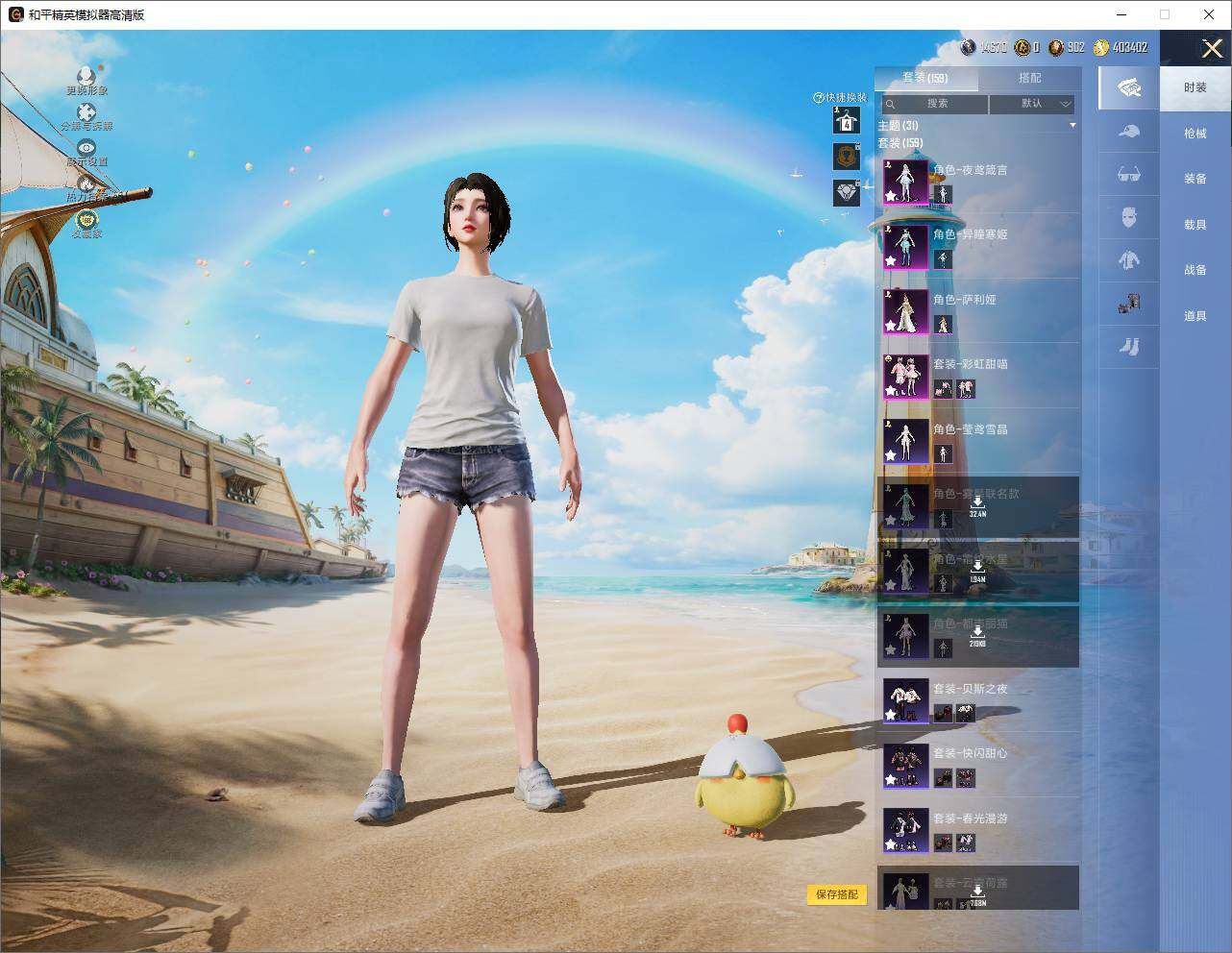Switch to the 套装(159) tab
The image size is (1232, 953).
(x=925, y=78)
